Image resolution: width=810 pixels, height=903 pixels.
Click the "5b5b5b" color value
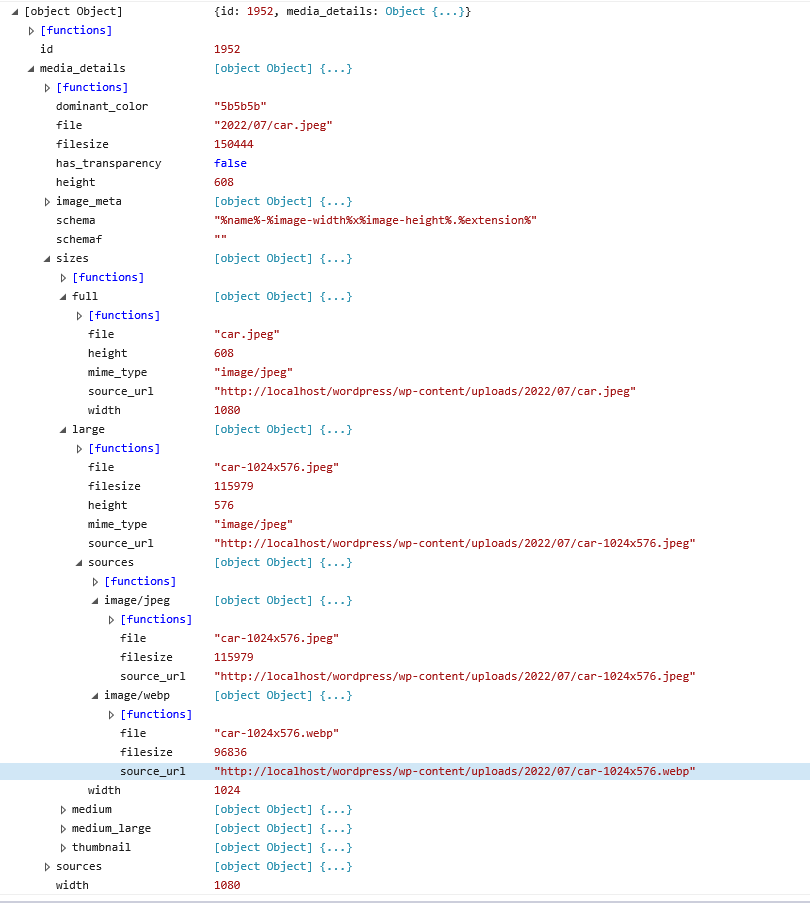click(x=240, y=107)
